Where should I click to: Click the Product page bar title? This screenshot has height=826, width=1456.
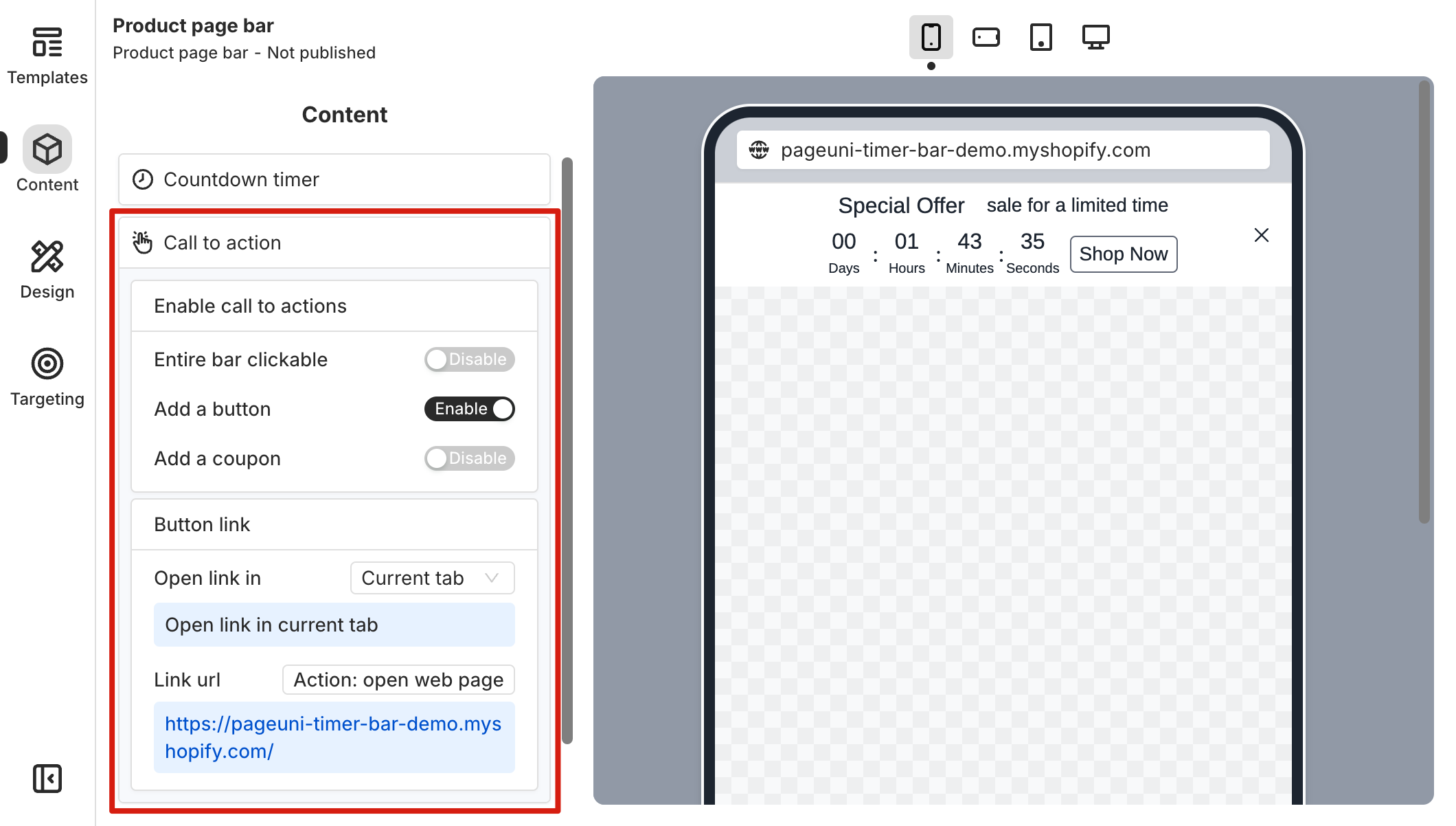point(193,25)
